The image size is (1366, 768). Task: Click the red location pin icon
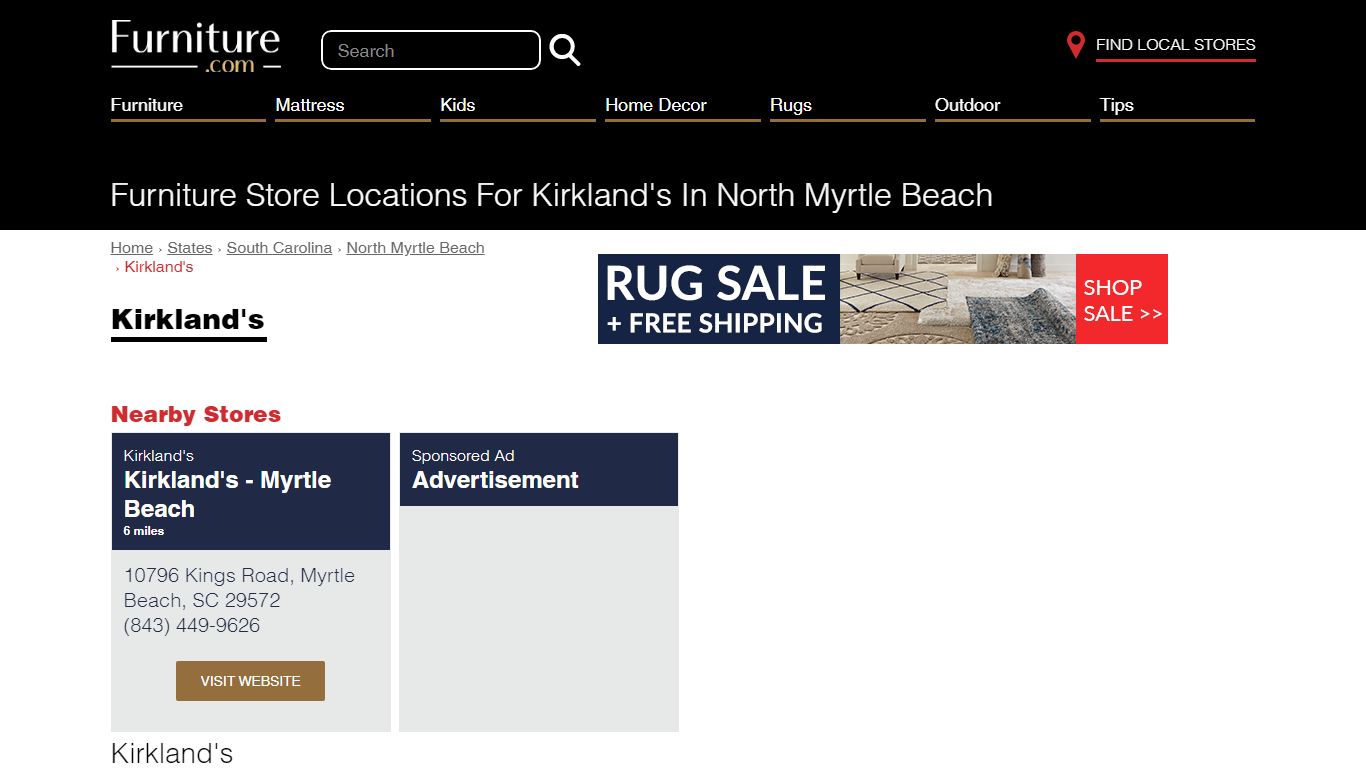click(1075, 45)
